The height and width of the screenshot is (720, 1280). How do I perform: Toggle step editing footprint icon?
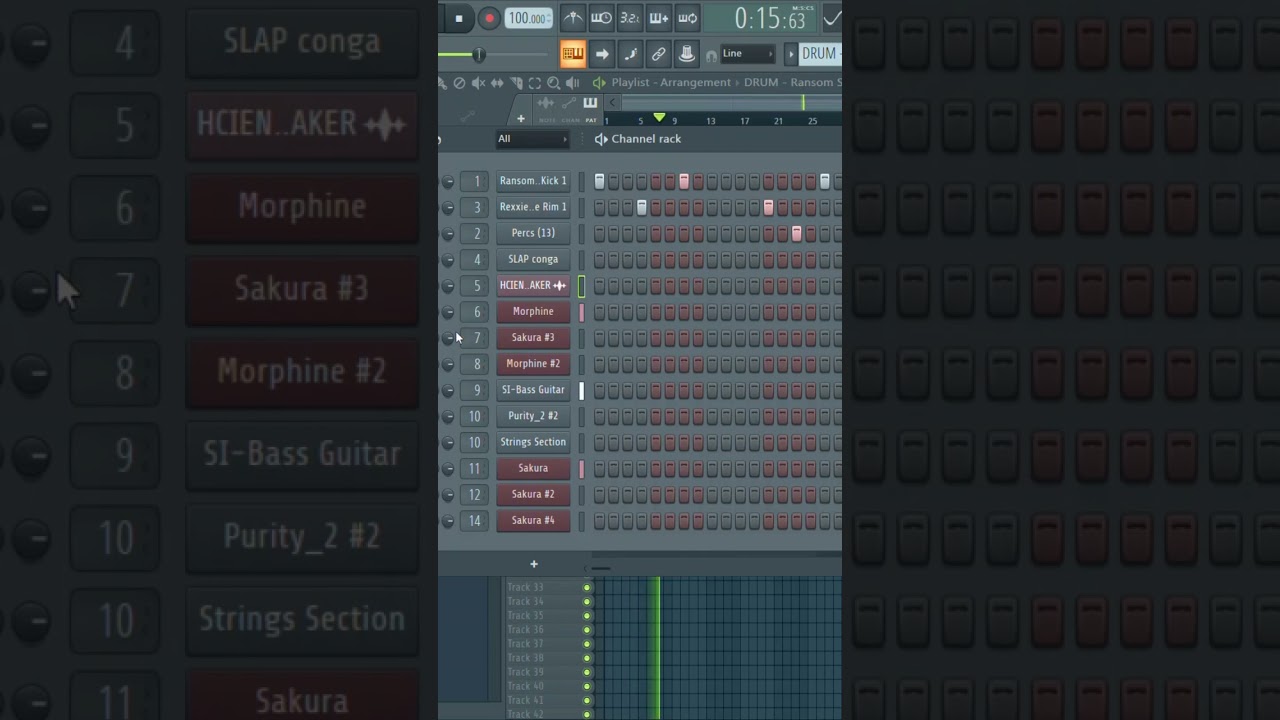click(x=630, y=54)
